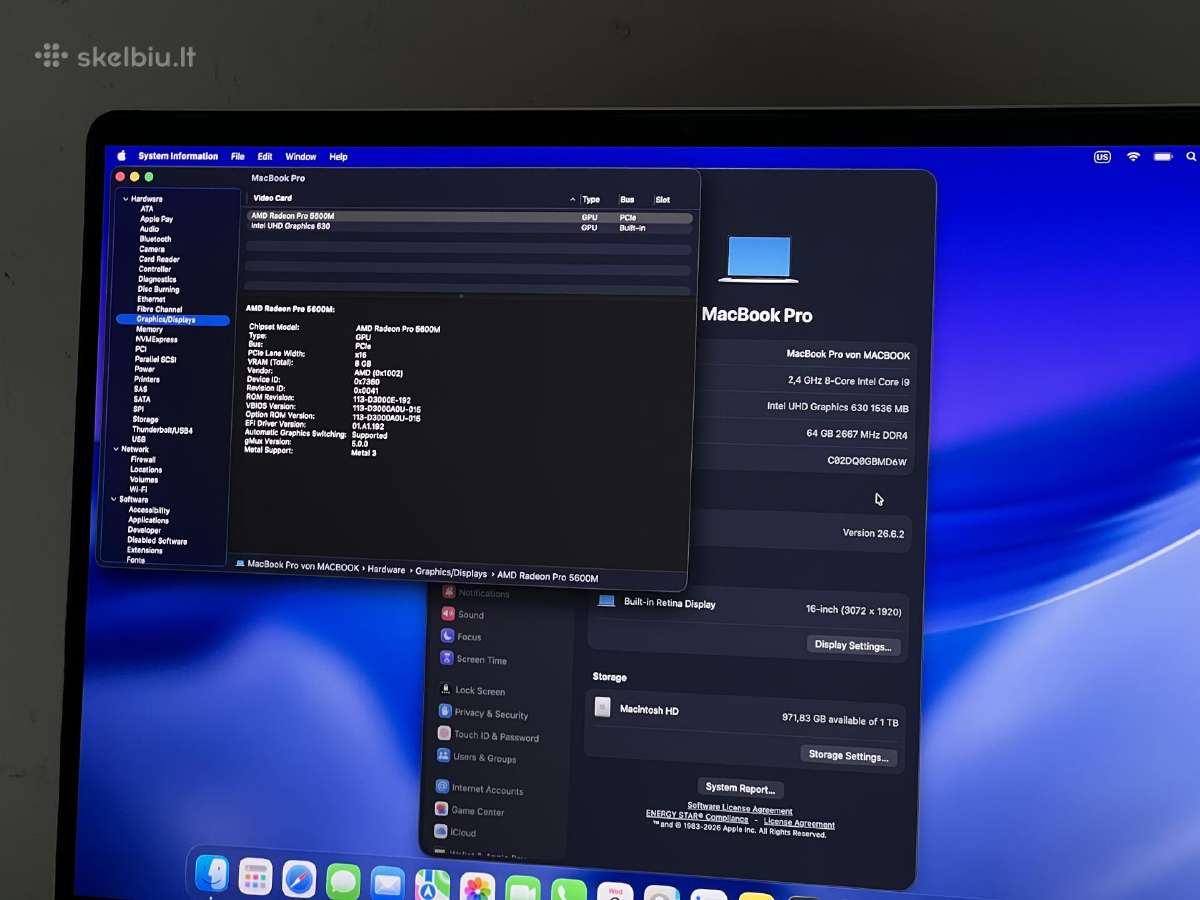Open the License Agreement link
The image size is (1200, 900).
coord(799,823)
